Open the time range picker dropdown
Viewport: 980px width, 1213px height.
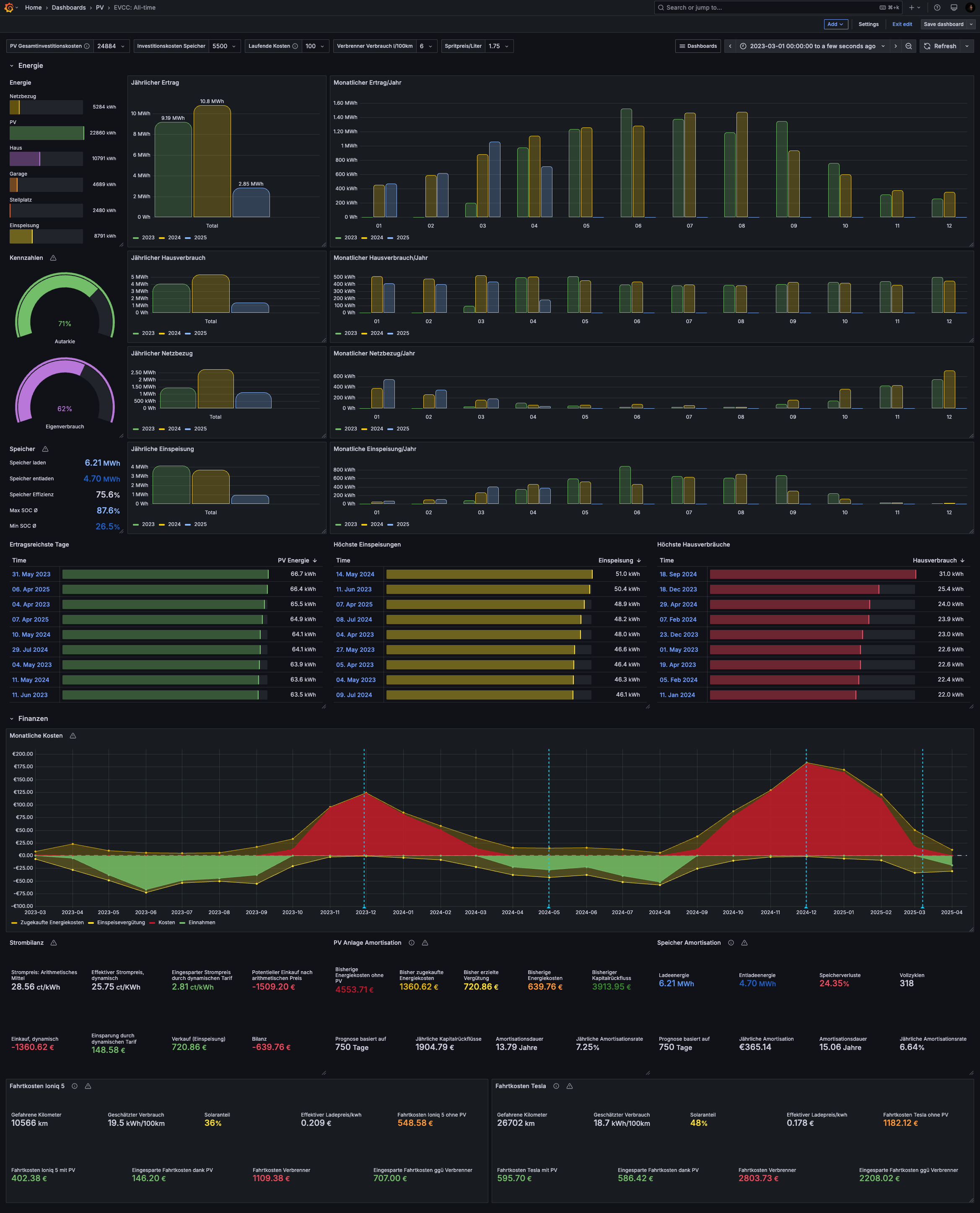[x=812, y=46]
